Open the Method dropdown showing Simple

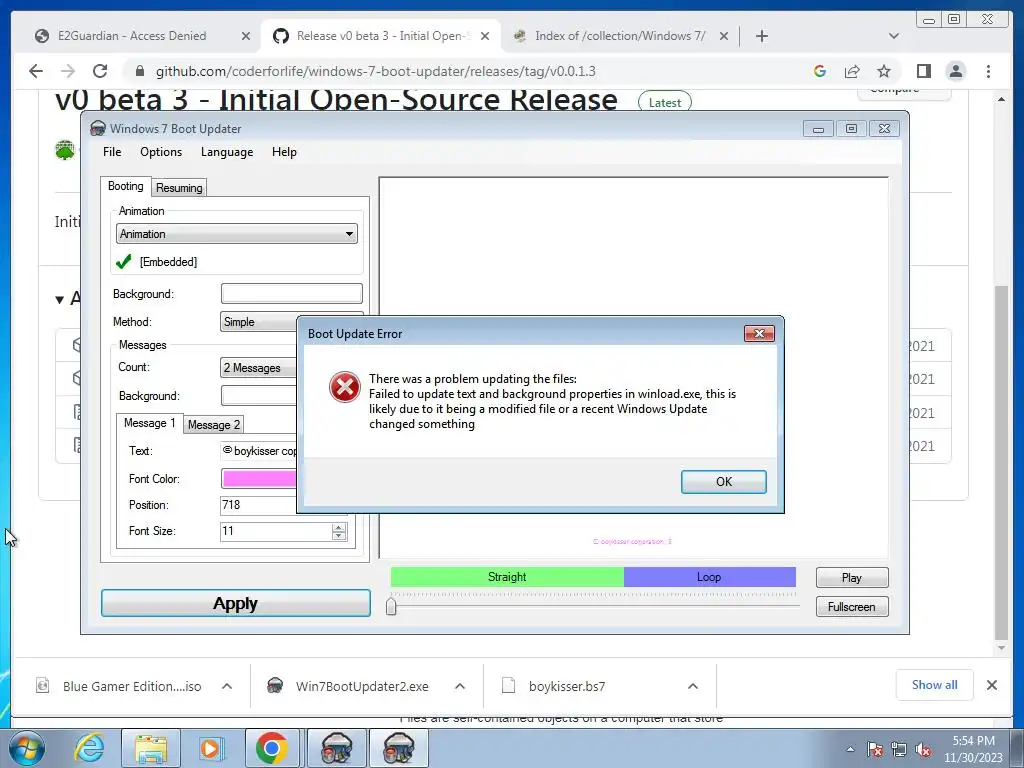259,321
